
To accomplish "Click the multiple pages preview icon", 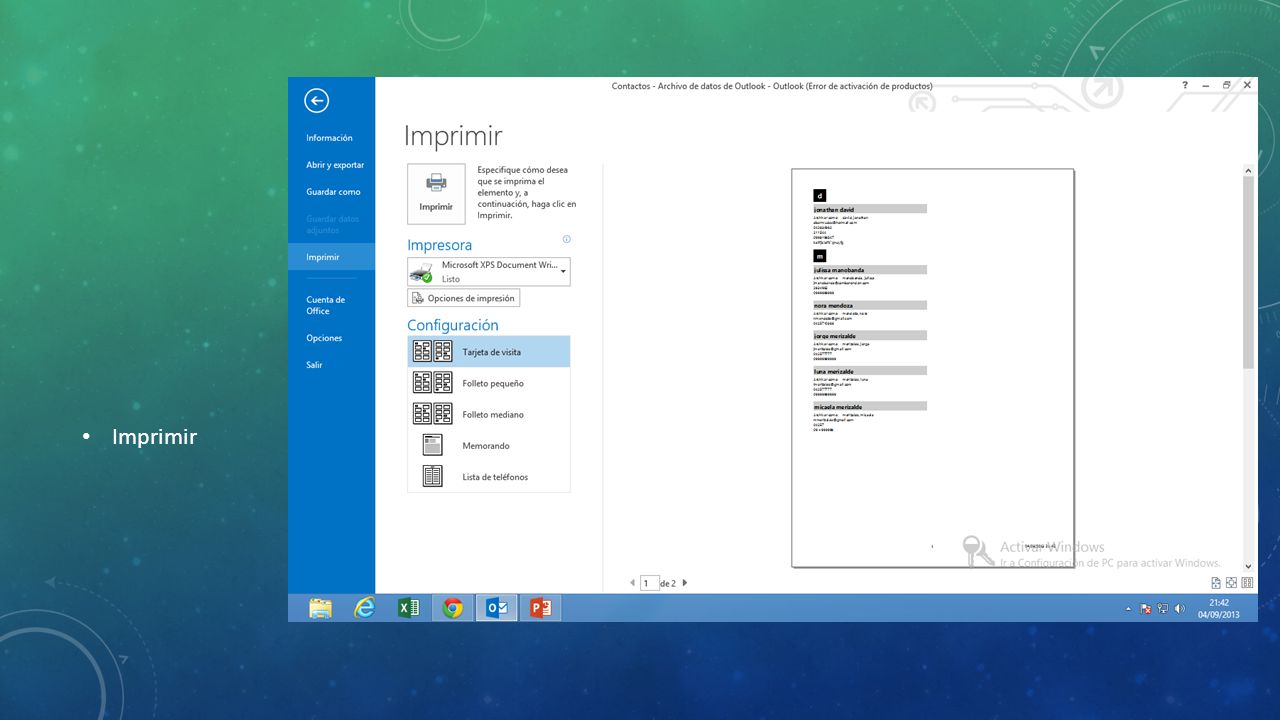I will click(x=1248, y=583).
